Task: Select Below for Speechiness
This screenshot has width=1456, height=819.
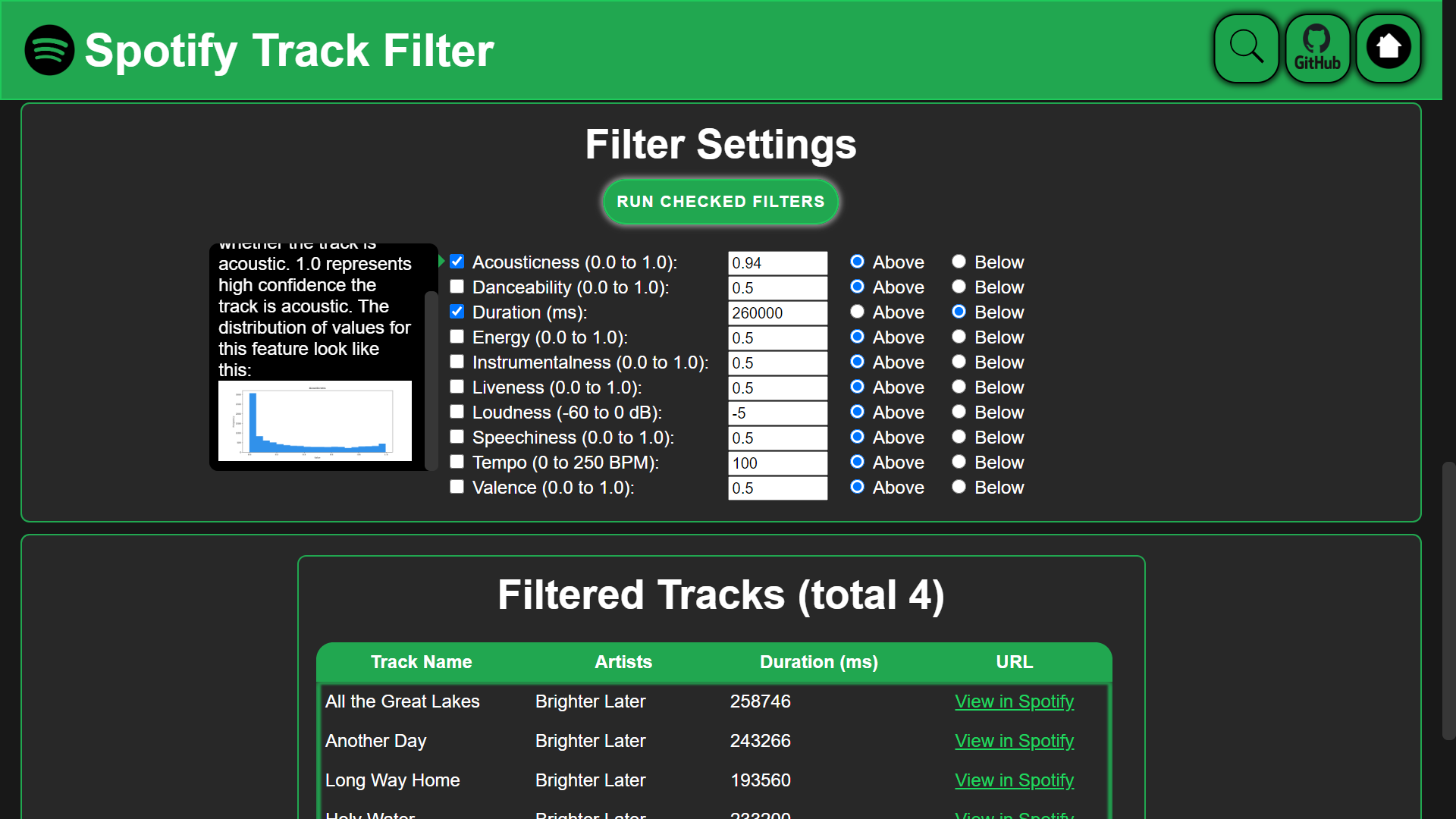Action: [959, 437]
